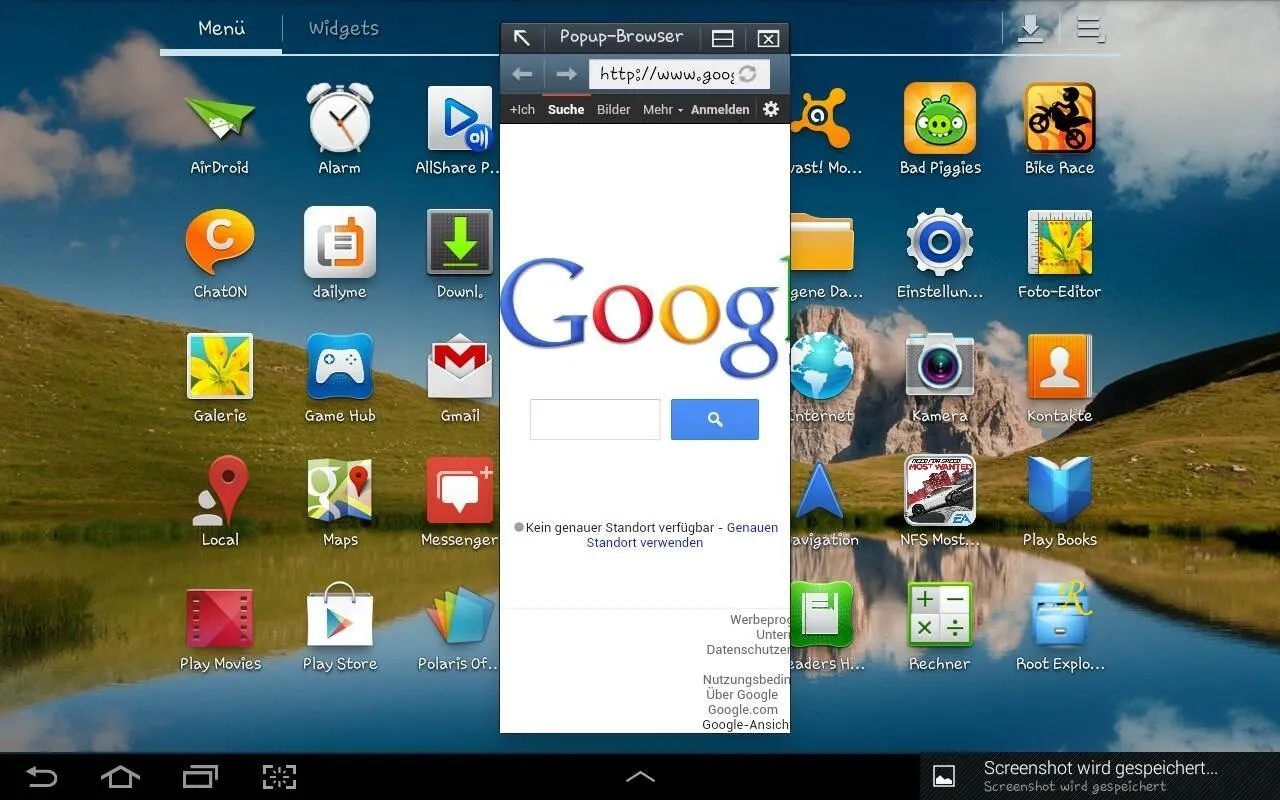Click the popup browser URL address bar
1280x800 pixels.
point(666,74)
